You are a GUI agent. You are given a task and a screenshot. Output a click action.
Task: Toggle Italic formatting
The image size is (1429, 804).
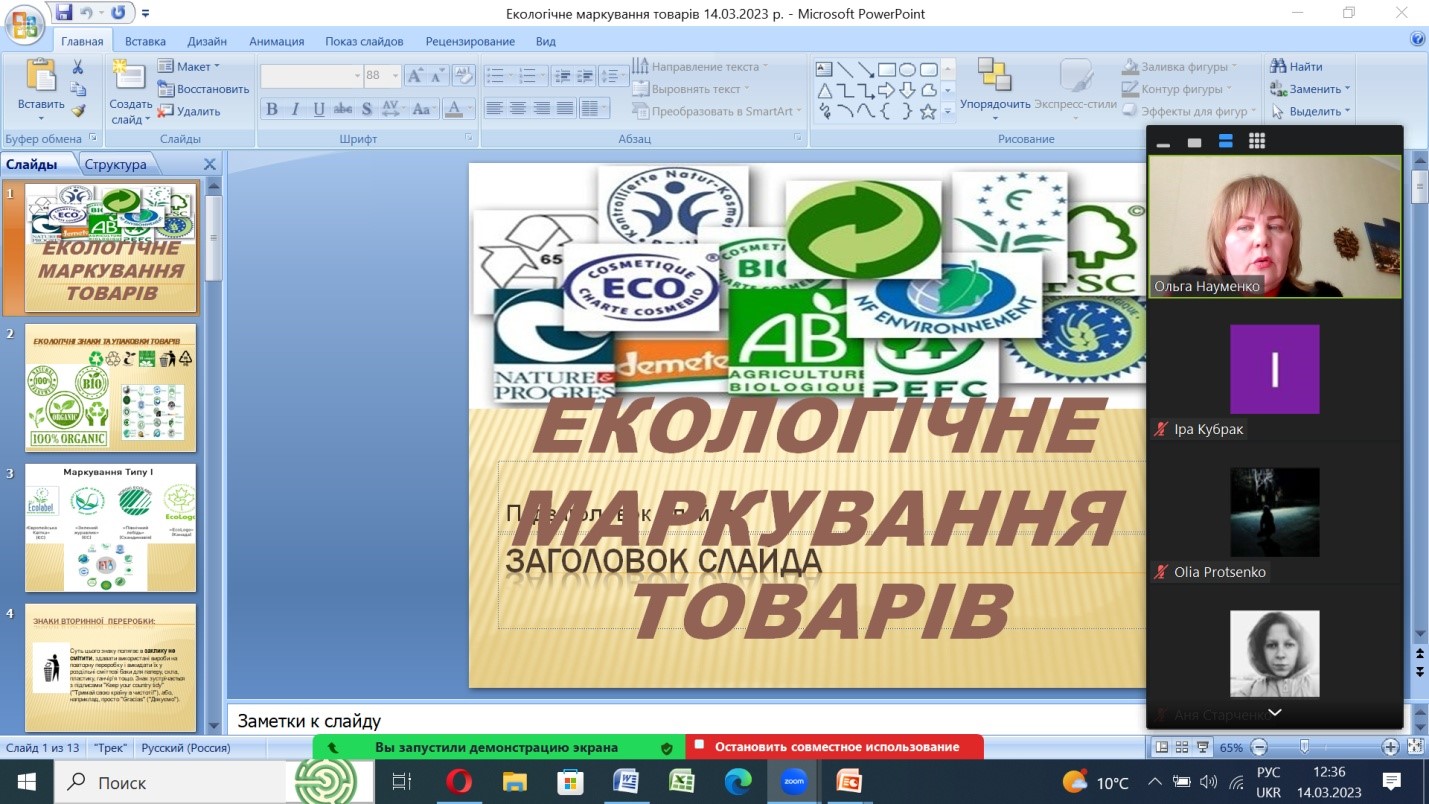(x=295, y=109)
